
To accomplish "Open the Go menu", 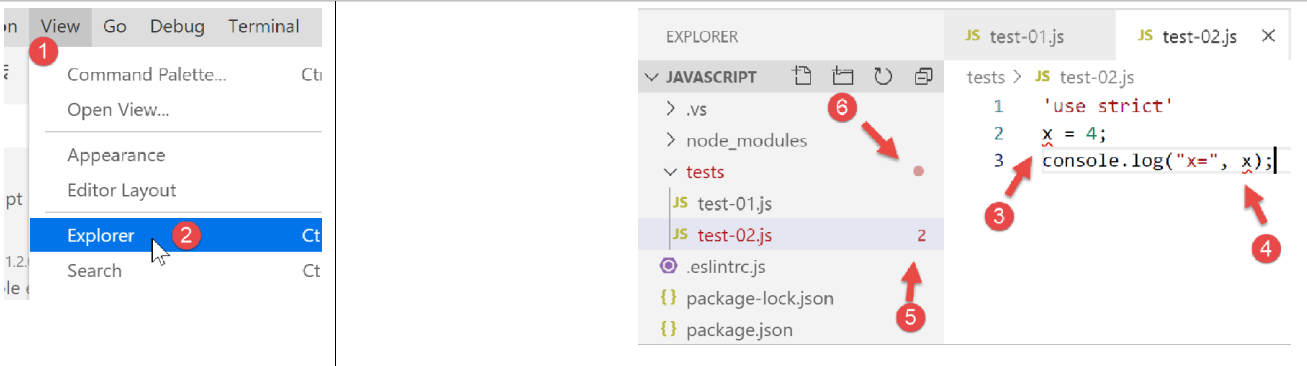I will pos(115,27).
